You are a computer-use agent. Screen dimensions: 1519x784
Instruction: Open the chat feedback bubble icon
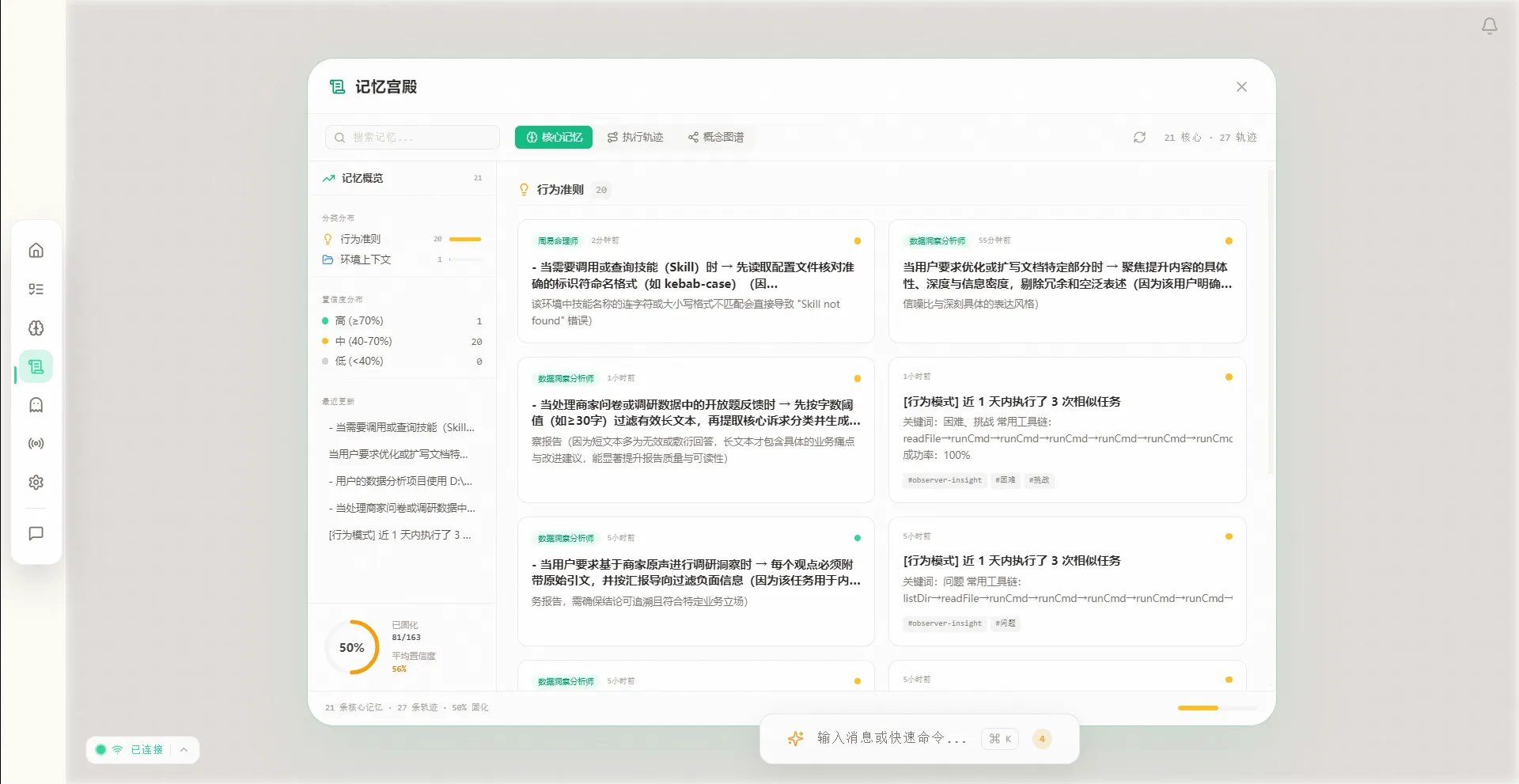(x=36, y=533)
